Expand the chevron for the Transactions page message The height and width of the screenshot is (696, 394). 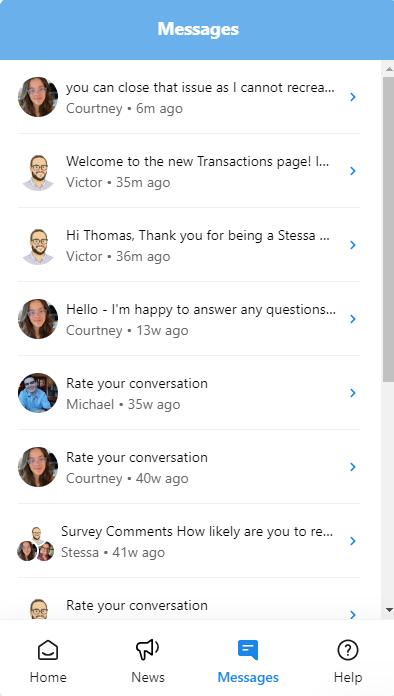point(353,171)
